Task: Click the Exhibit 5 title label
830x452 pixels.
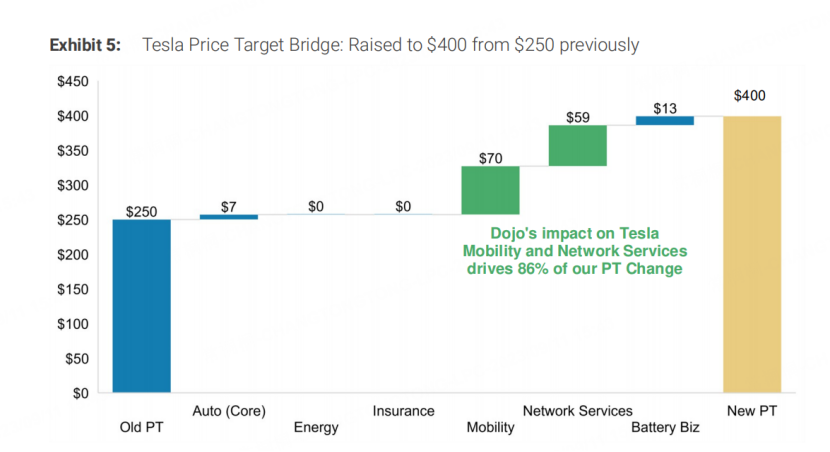Action: point(85,45)
